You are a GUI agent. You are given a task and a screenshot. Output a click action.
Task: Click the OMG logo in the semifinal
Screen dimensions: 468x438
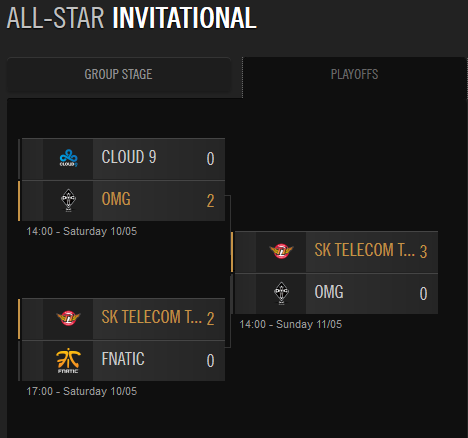coord(68,200)
